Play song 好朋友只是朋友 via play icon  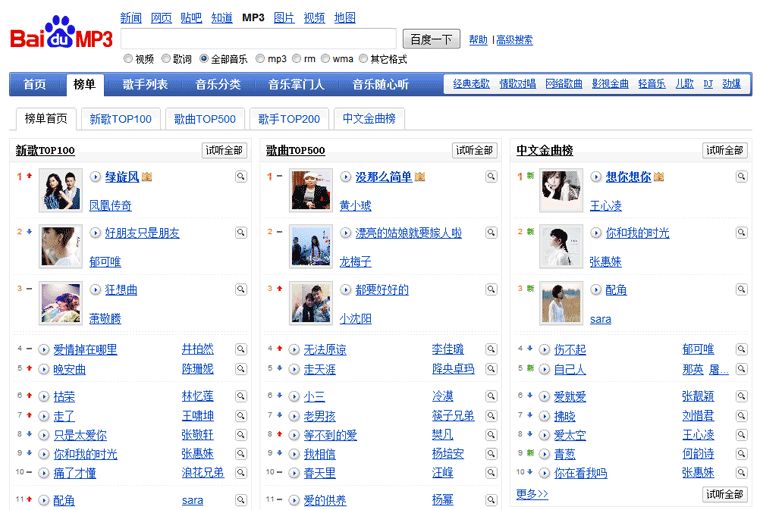coord(95,233)
